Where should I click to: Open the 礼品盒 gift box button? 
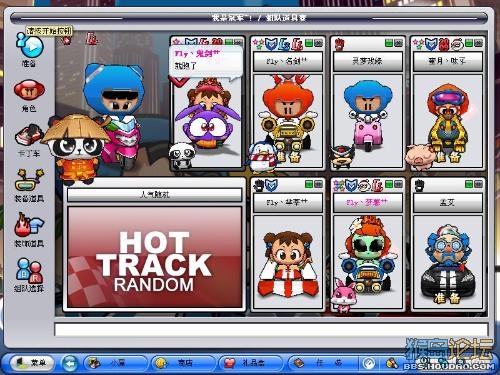point(250,363)
